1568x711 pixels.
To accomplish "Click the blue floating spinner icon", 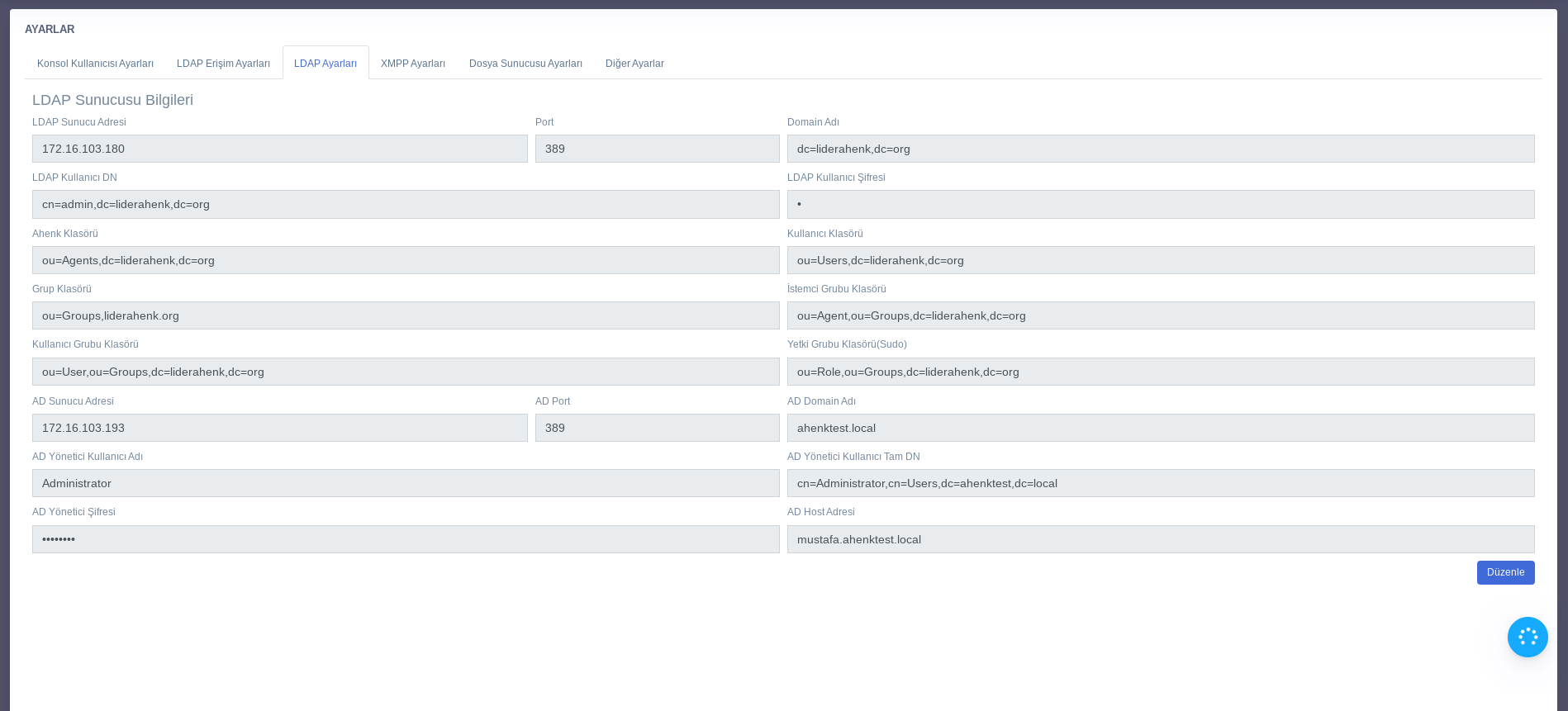I will coord(1527,637).
